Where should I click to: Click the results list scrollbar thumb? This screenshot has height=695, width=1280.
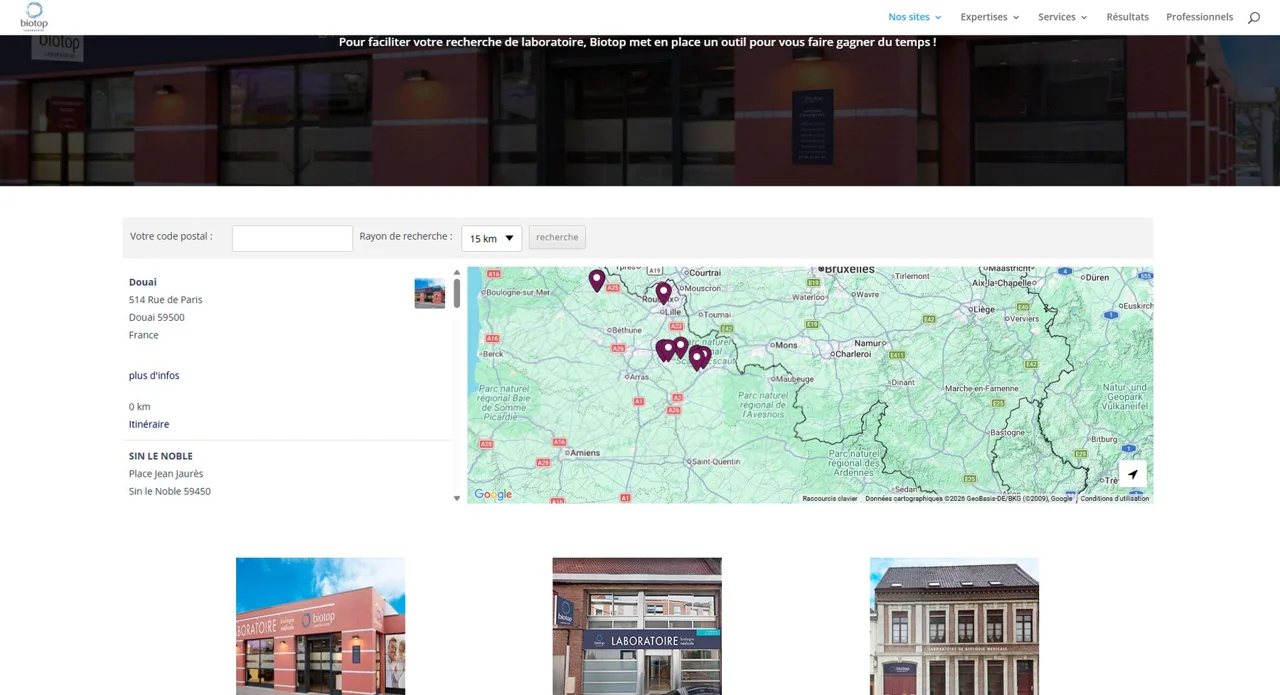[457, 293]
